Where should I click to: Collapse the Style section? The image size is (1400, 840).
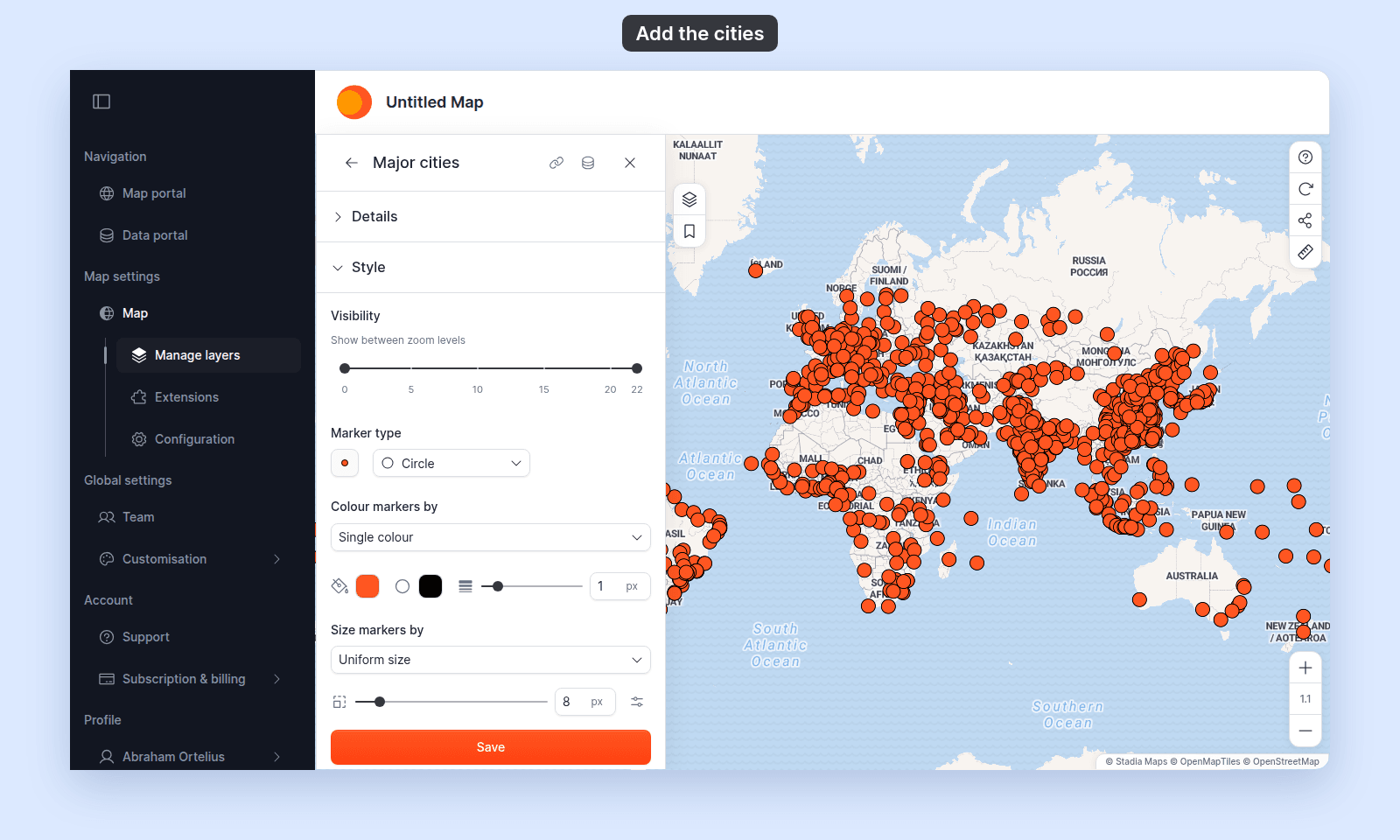[x=490, y=268]
